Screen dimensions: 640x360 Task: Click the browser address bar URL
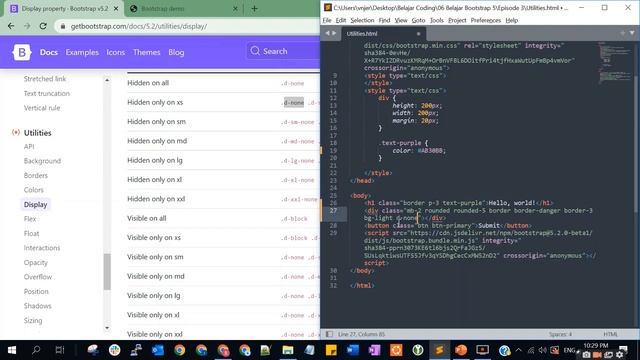(139, 26)
